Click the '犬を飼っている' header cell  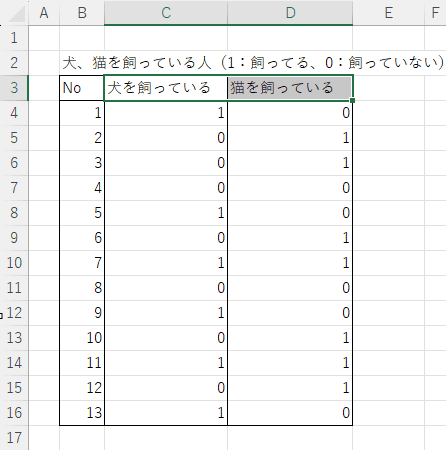pyautogui.click(x=166, y=88)
